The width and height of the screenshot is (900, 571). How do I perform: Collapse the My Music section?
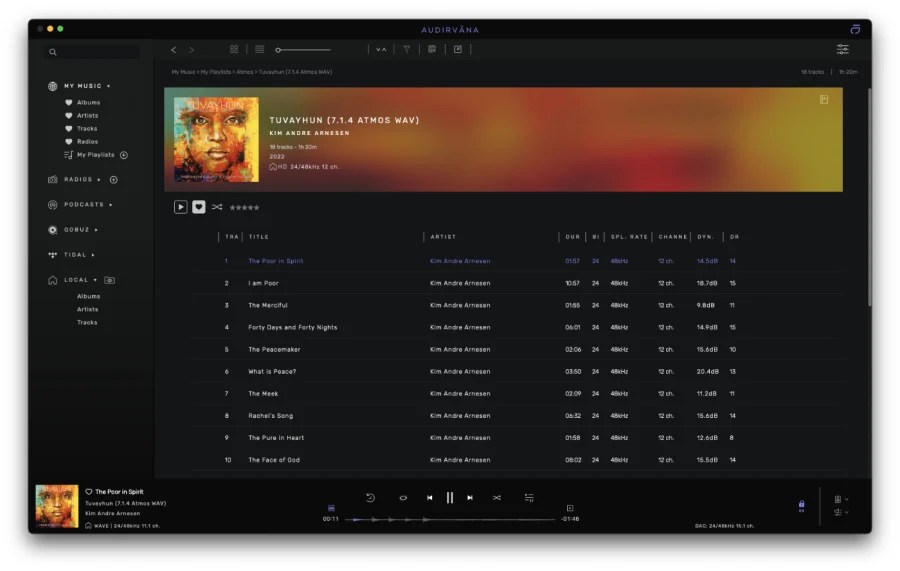(109, 86)
